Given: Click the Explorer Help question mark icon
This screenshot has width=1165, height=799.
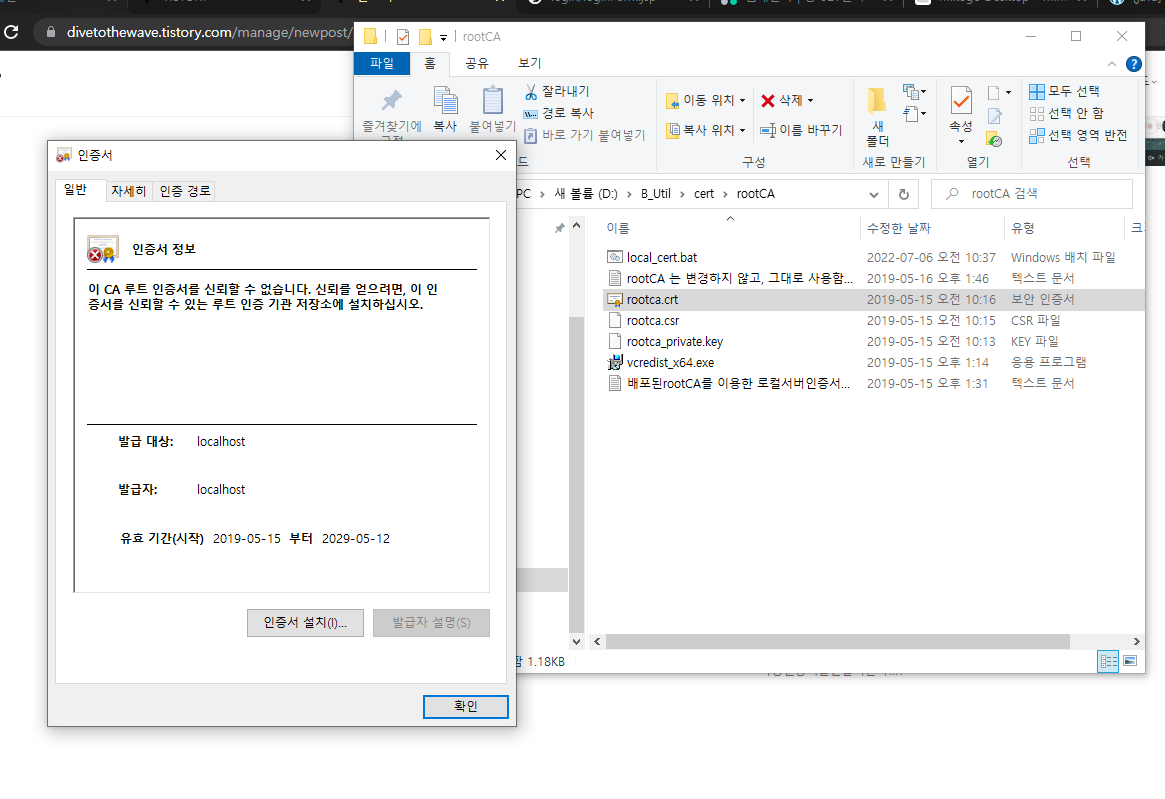Looking at the screenshot, I should pyautogui.click(x=1134, y=64).
